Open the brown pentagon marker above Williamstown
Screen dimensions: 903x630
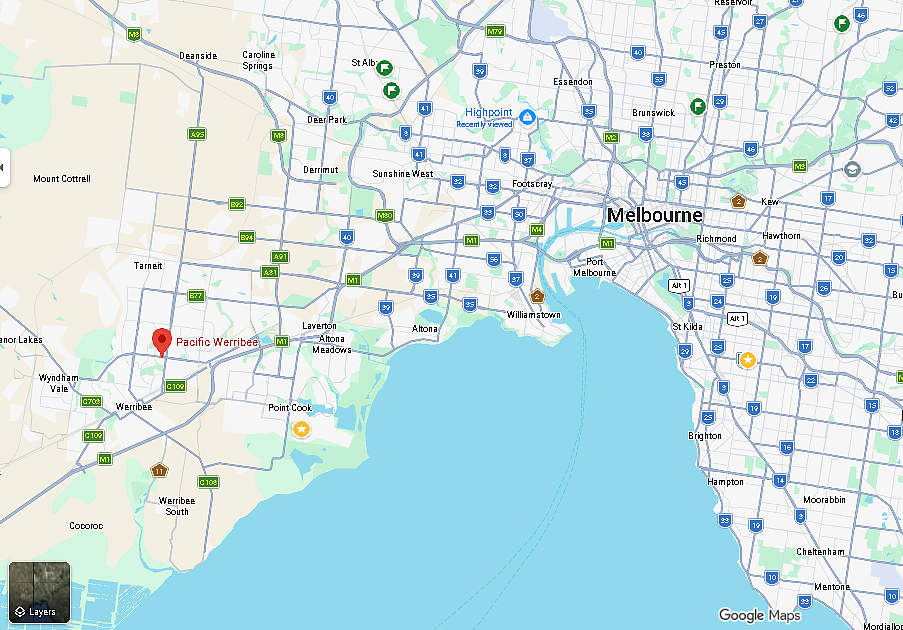coord(537,296)
